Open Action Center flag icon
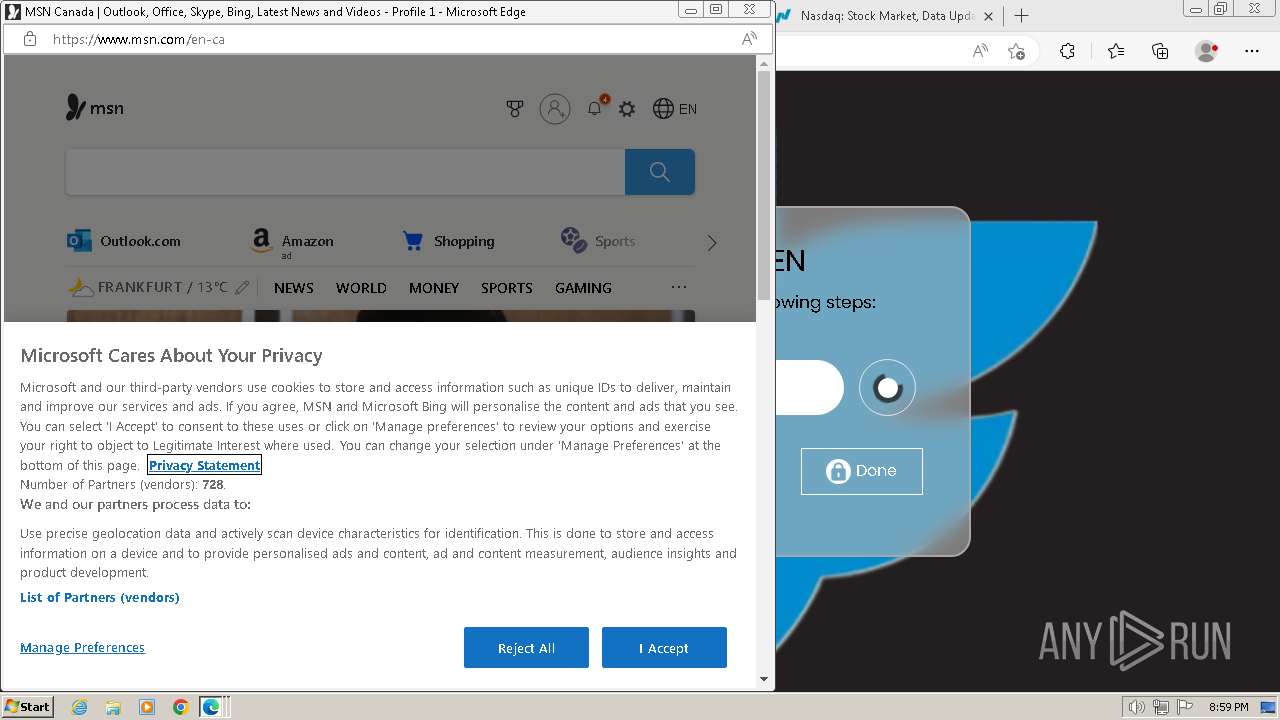1280x720 pixels. [x=1184, y=707]
